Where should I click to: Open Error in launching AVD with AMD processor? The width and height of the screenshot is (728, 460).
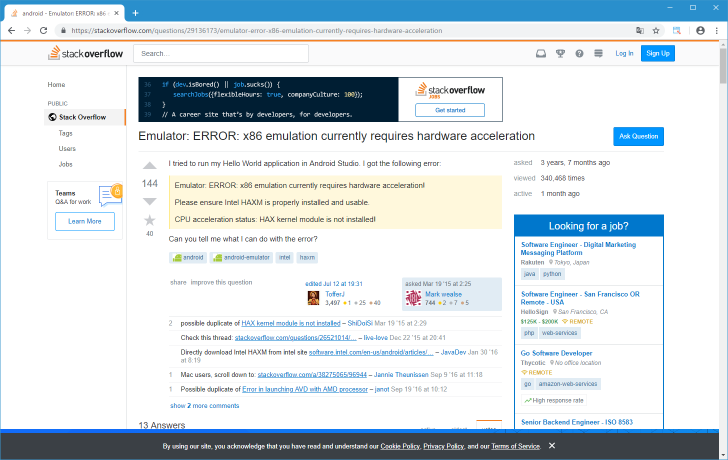(305, 389)
